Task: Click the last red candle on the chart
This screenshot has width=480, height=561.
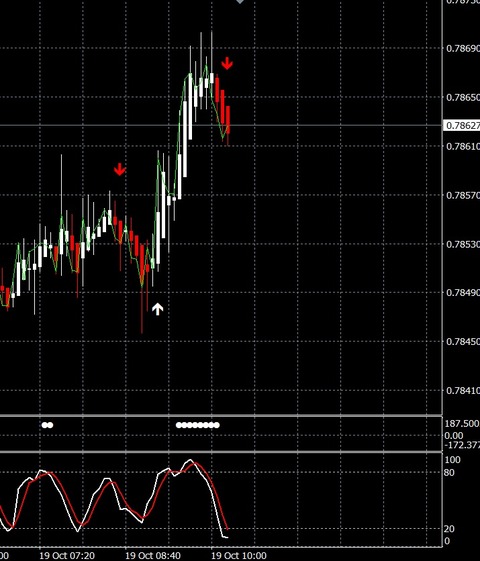Action: [x=228, y=120]
